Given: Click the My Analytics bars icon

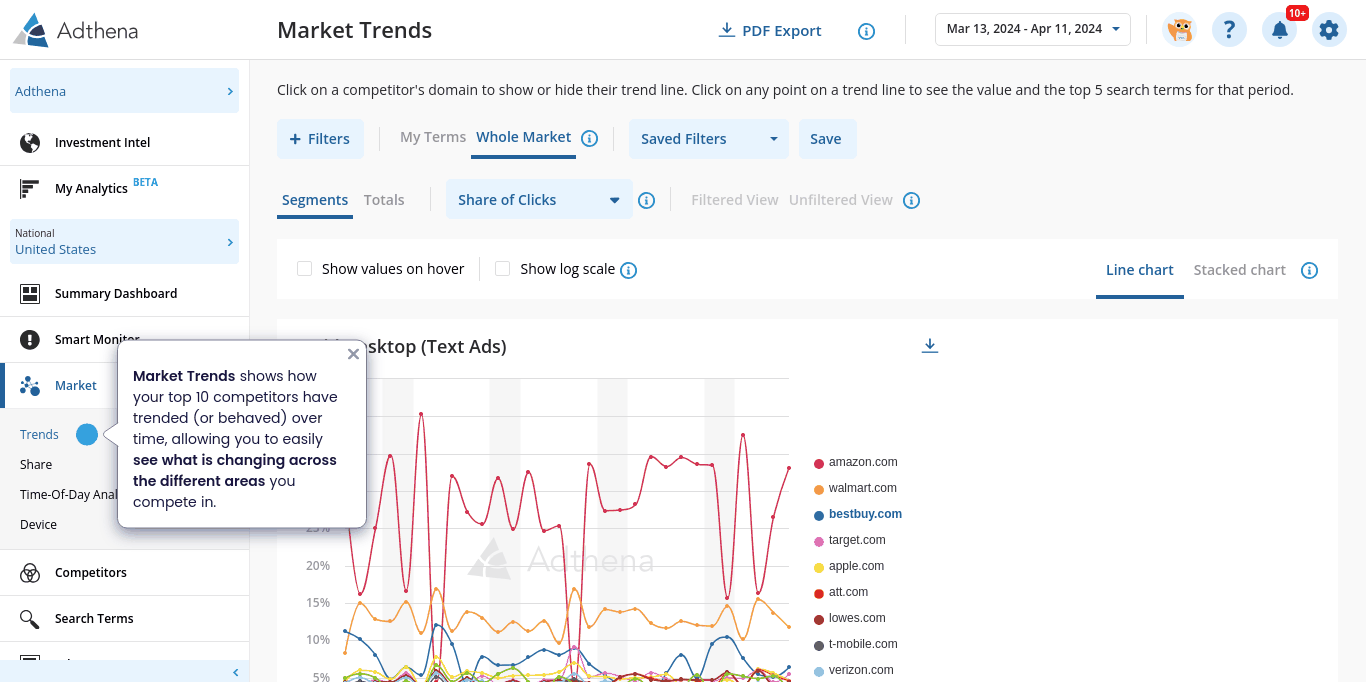Looking at the screenshot, I should [x=30, y=188].
